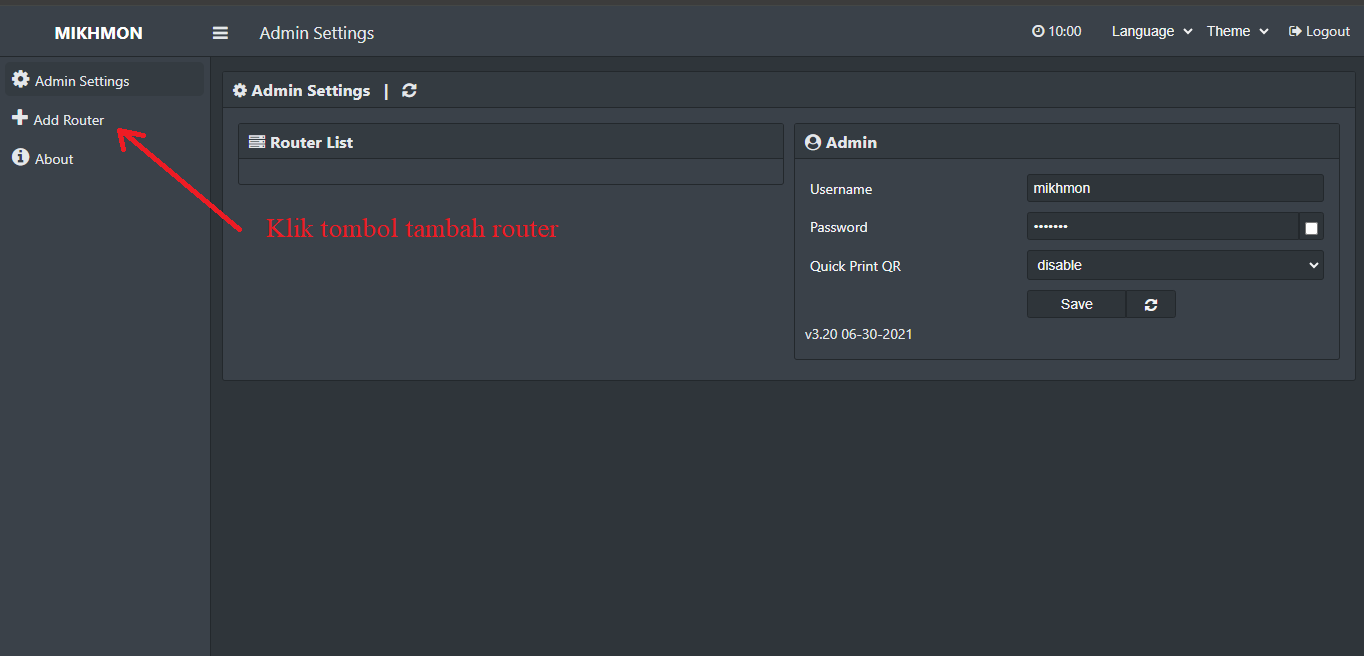Click the clock icon in the top bar
This screenshot has width=1364, height=656.
tap(1038, 31)
